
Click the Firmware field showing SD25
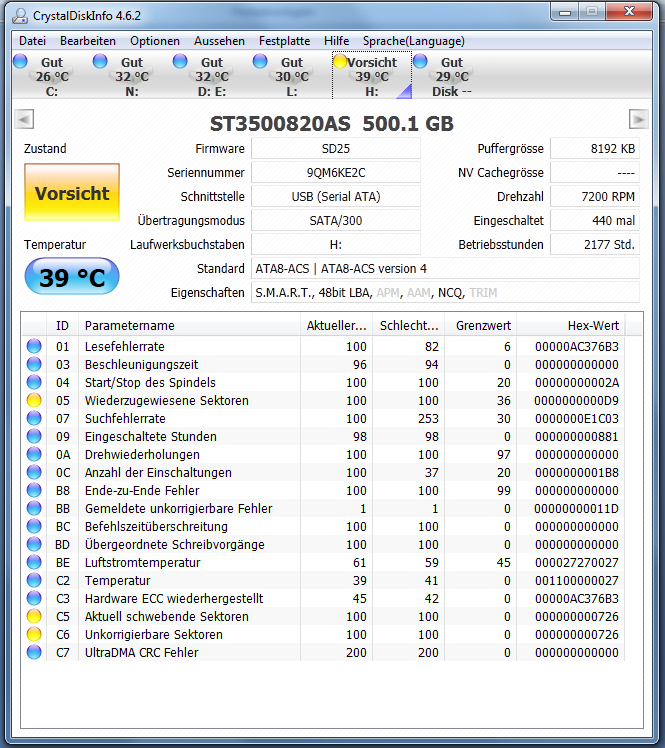(336, 149)
